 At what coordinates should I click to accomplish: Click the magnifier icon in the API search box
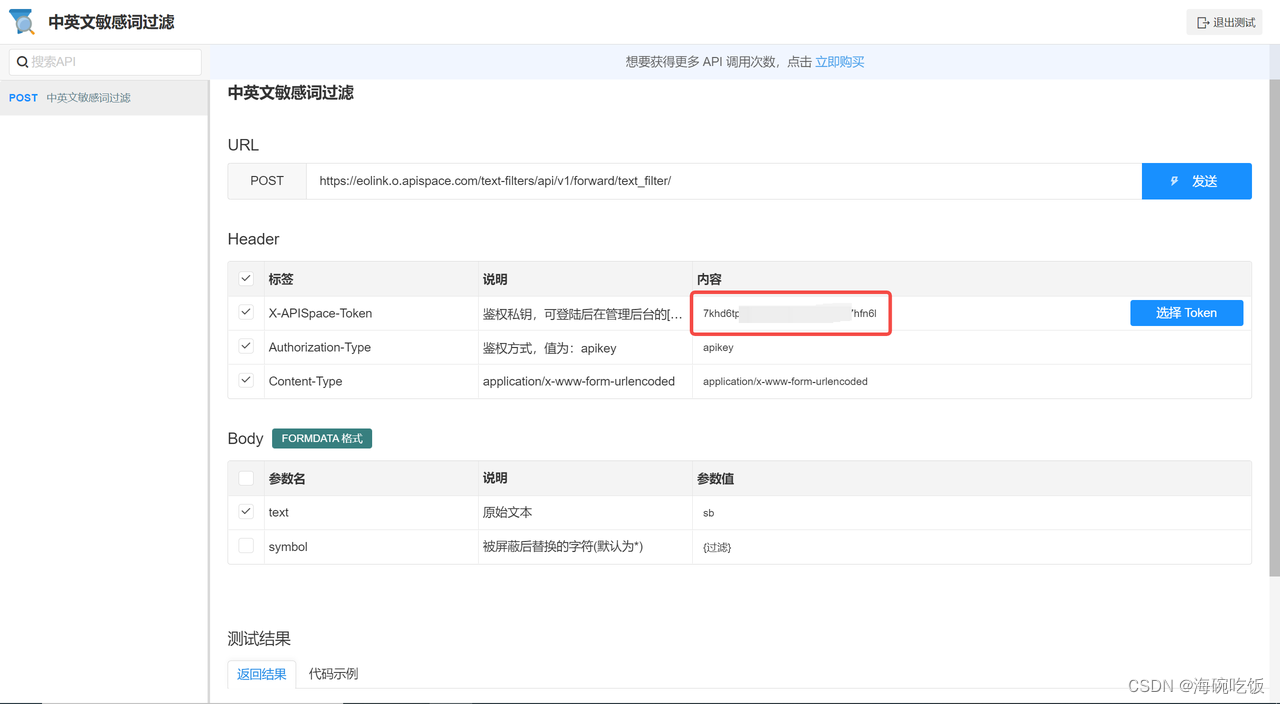[x=22, y=61]
